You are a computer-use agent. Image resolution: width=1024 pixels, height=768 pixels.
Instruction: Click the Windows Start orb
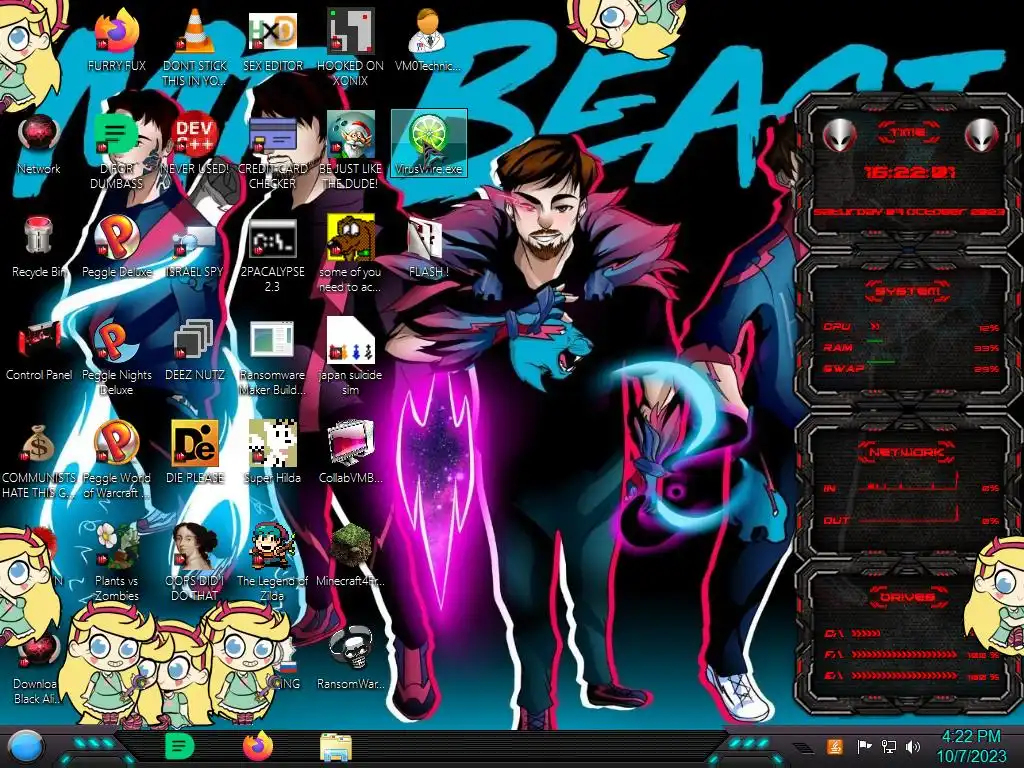(x=27, y=747)
